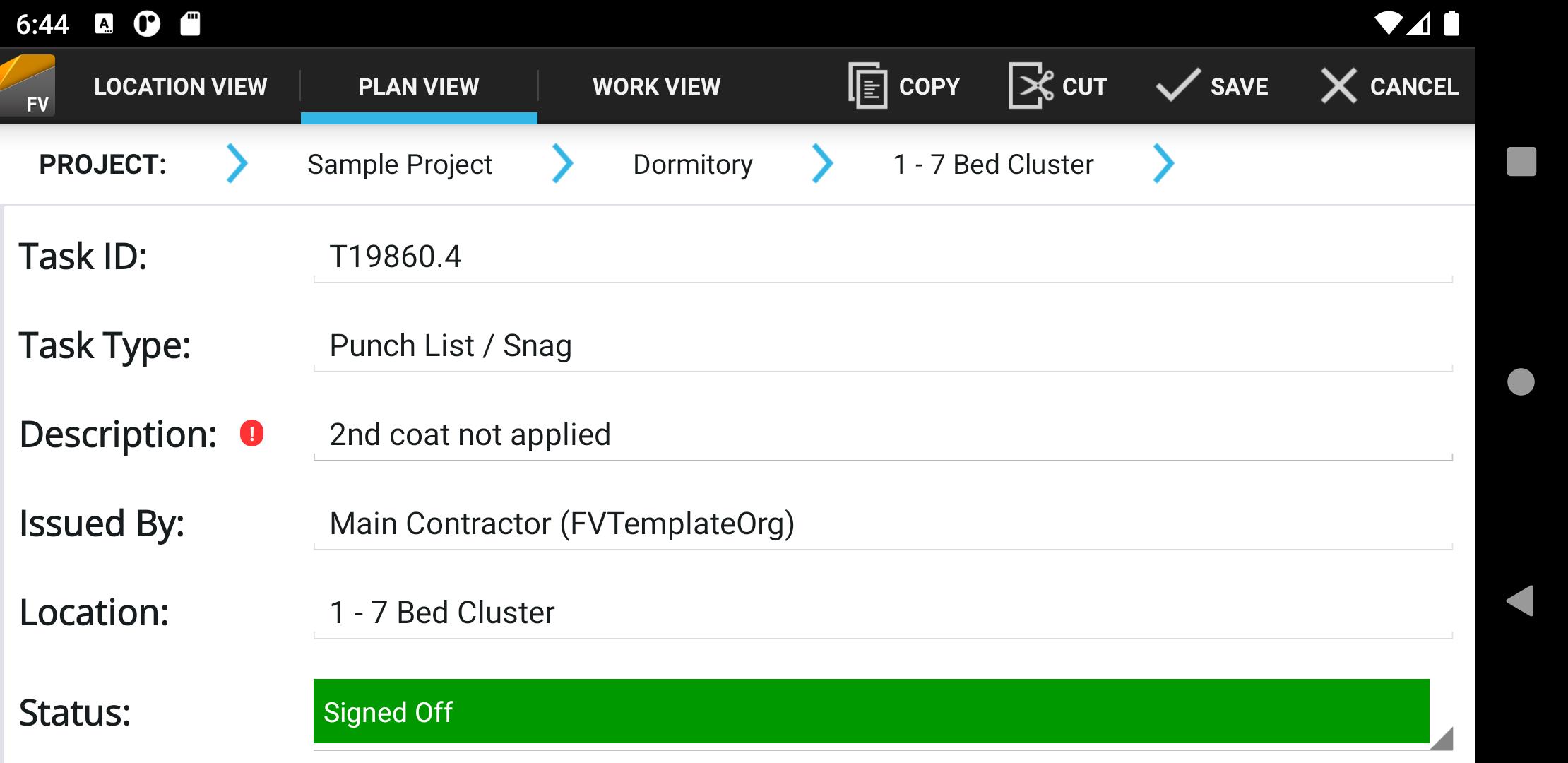
Task: Tap the Description field text
Action: click(x=470, y=434)
